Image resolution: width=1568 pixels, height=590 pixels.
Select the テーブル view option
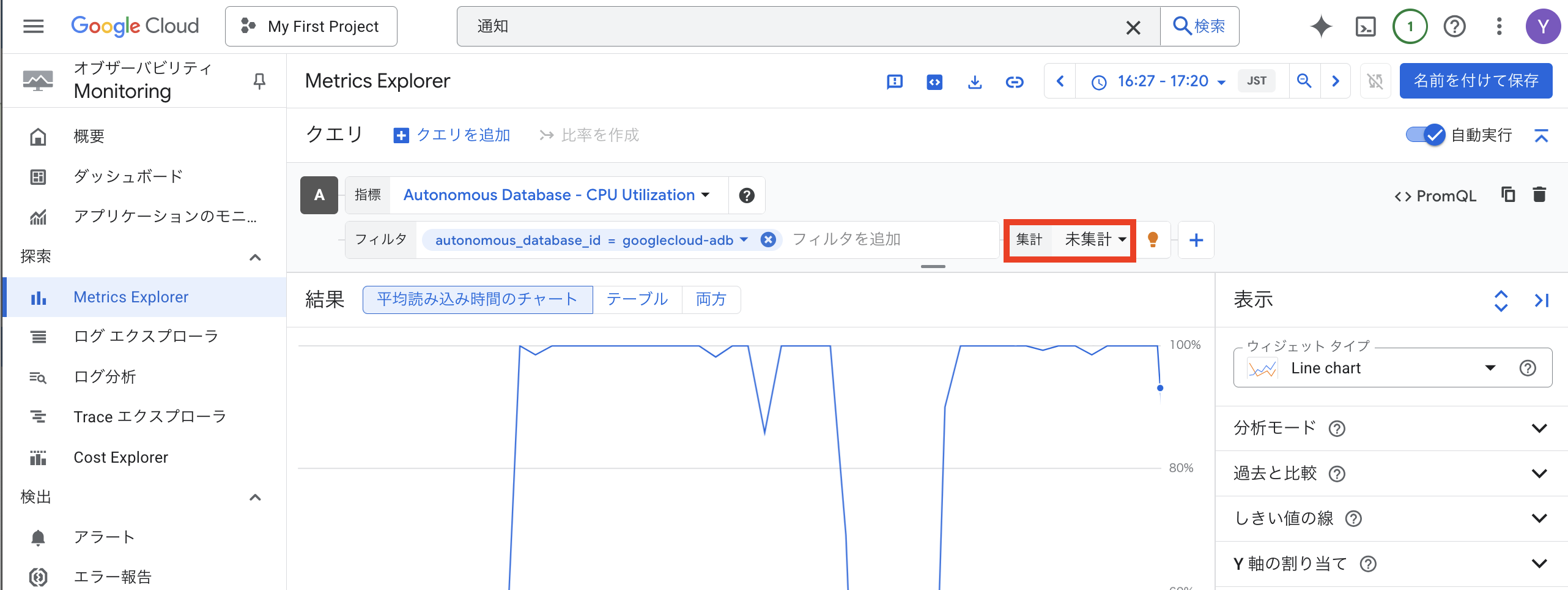[637, 299]
